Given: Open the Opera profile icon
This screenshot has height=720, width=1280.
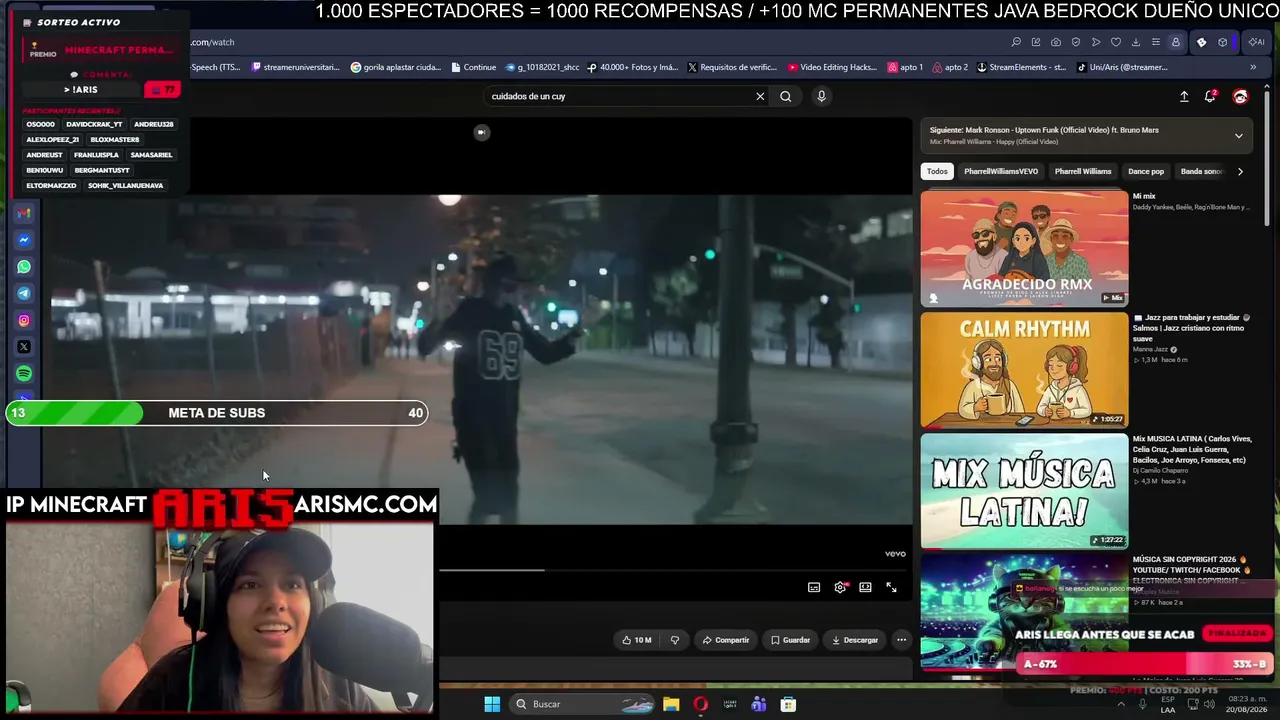Looking at the screenshot, I should pos(1176,42).
